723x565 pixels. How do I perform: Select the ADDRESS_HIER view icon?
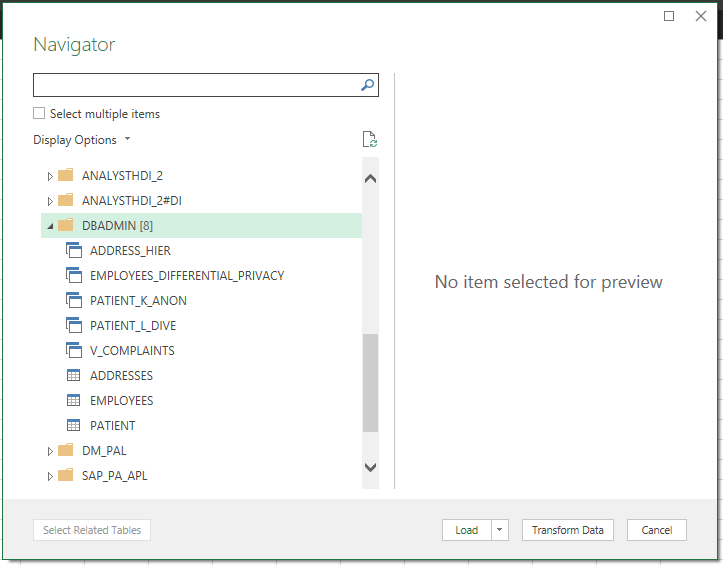[x=74, y=250]
